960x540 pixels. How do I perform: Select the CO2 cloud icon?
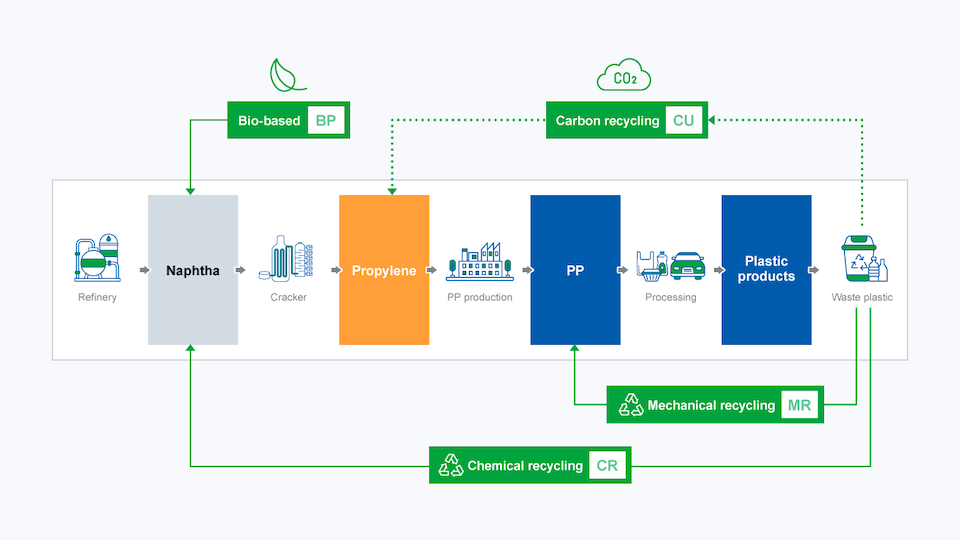tap(624, 76)
